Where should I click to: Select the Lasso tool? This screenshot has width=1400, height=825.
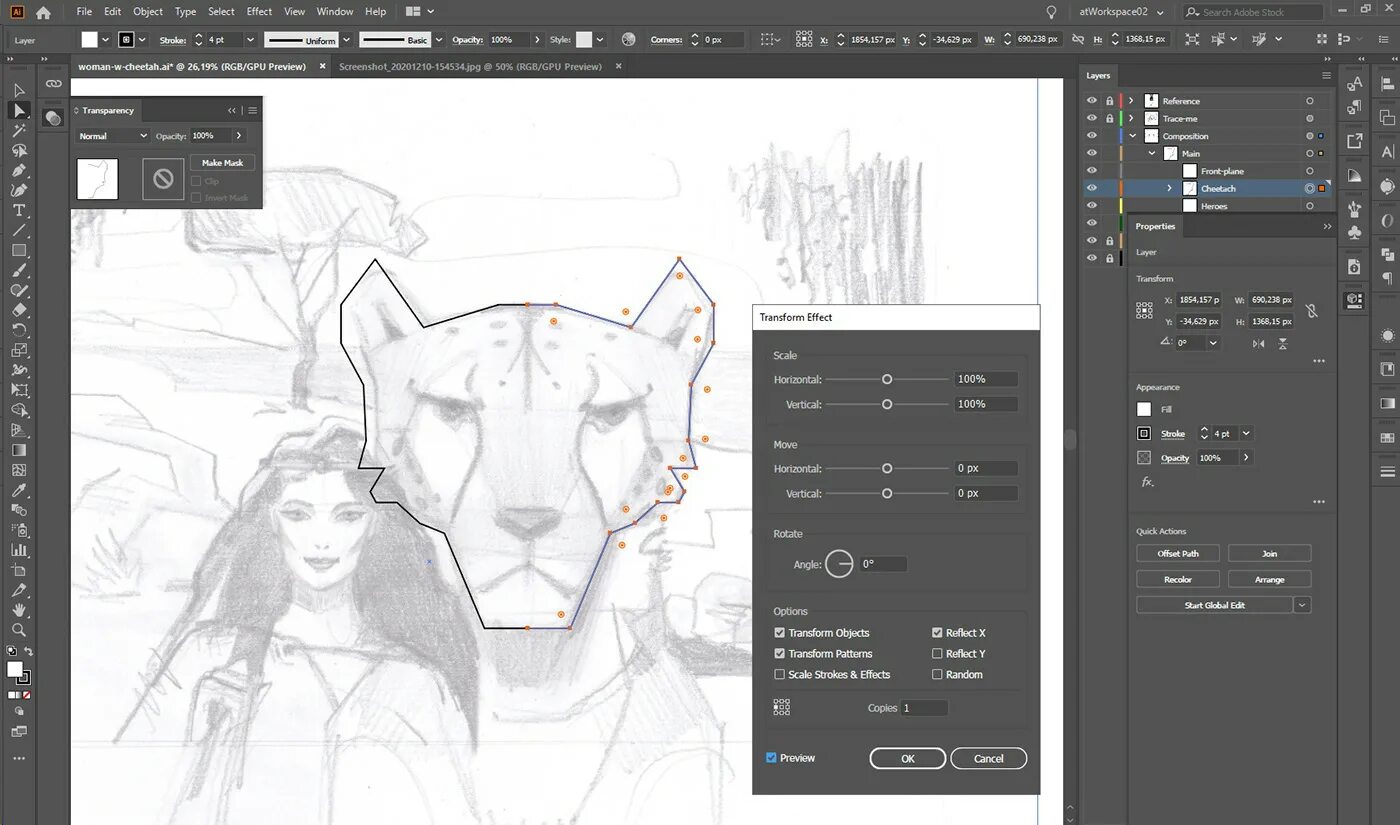(x=19, y=151)
